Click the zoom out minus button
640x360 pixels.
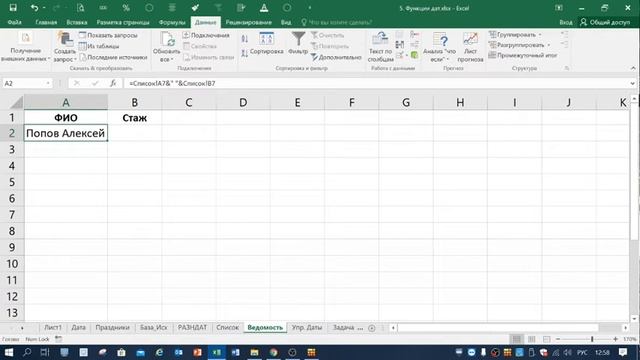[558, 339]
